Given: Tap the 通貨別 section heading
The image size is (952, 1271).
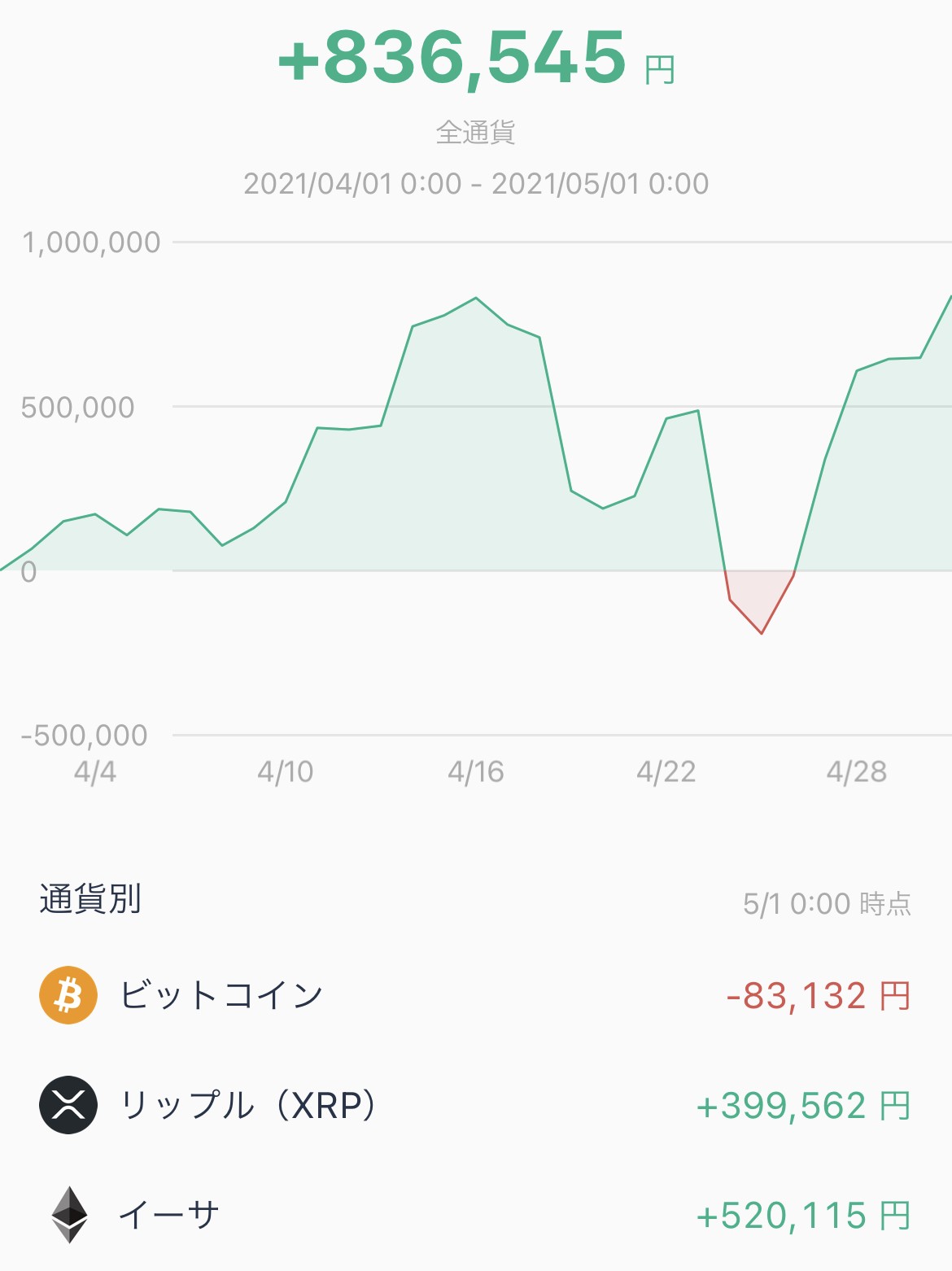Looking at the screenshot, I should (90, 899).
